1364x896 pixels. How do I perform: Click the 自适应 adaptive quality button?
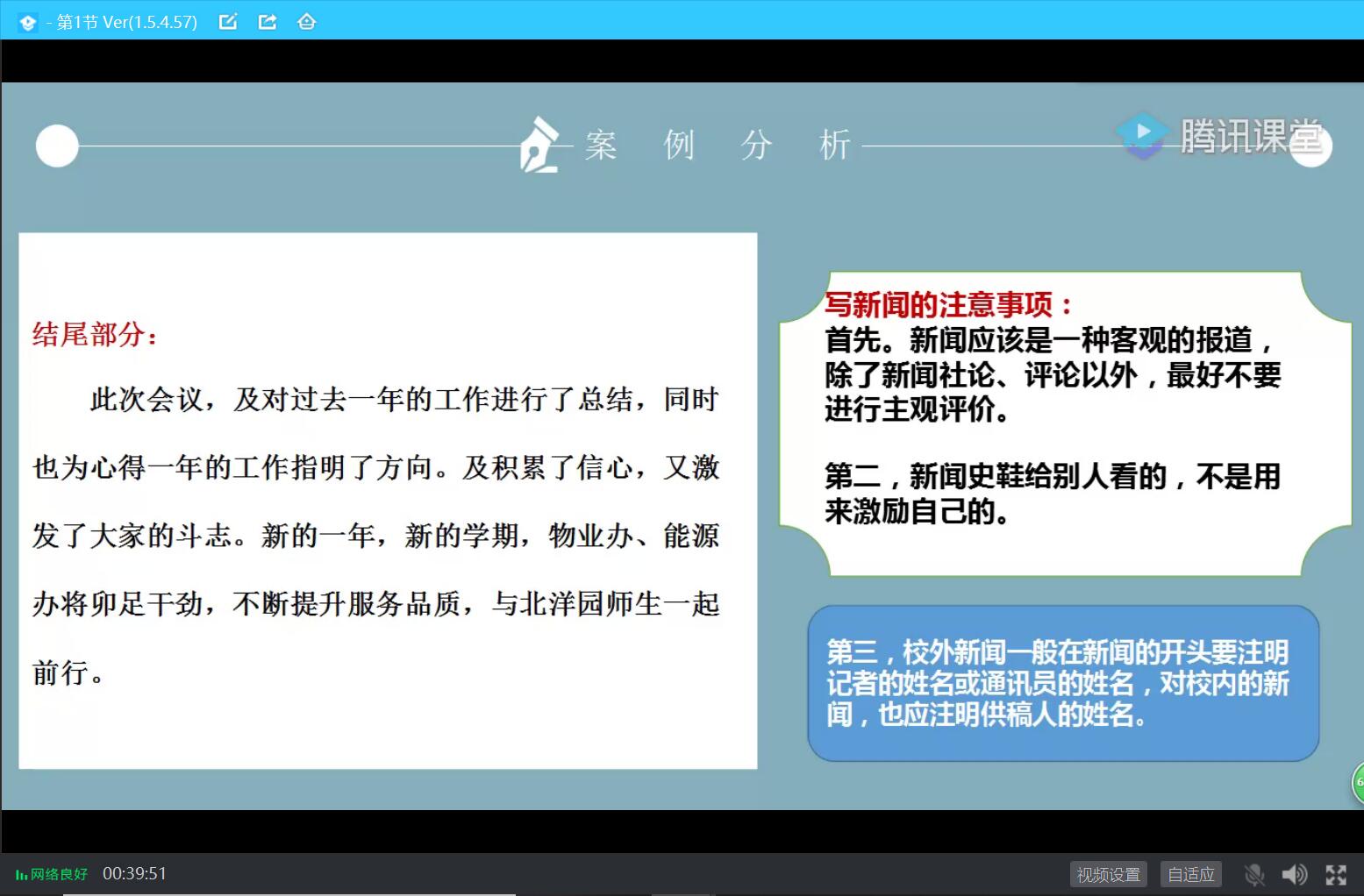(x=1191, y=874)
